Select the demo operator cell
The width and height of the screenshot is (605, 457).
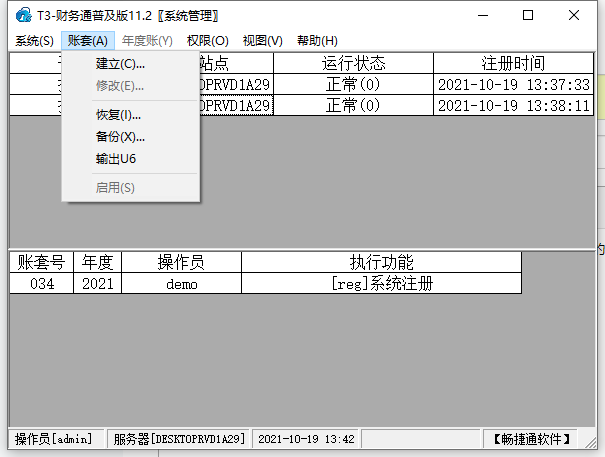[181, 284]
